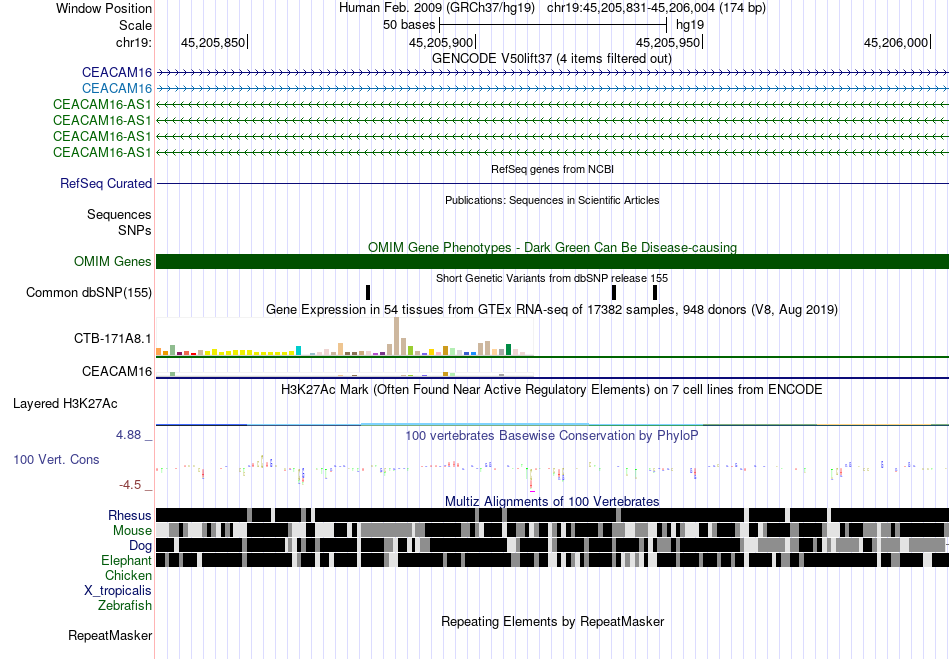Open the H3K27Ac Mark track title
The image size is (950, 659).
(x=552, y=389)
